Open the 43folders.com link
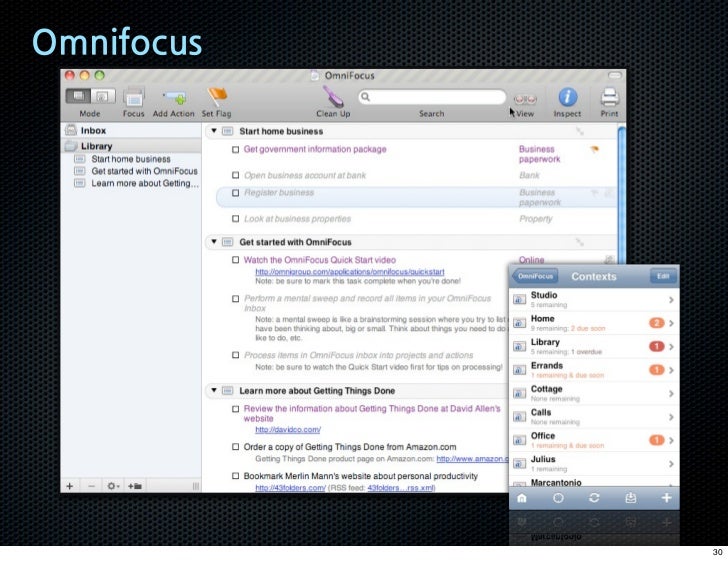The height and width of the screenshot is (561, 728). (x=290, y=488)
